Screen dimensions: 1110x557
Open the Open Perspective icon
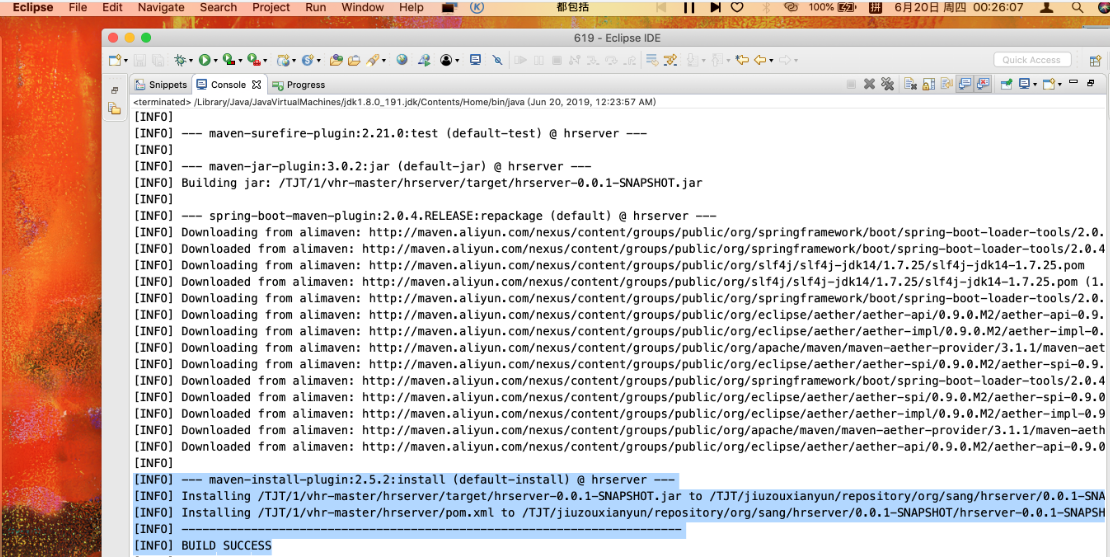pos(1096,61)
